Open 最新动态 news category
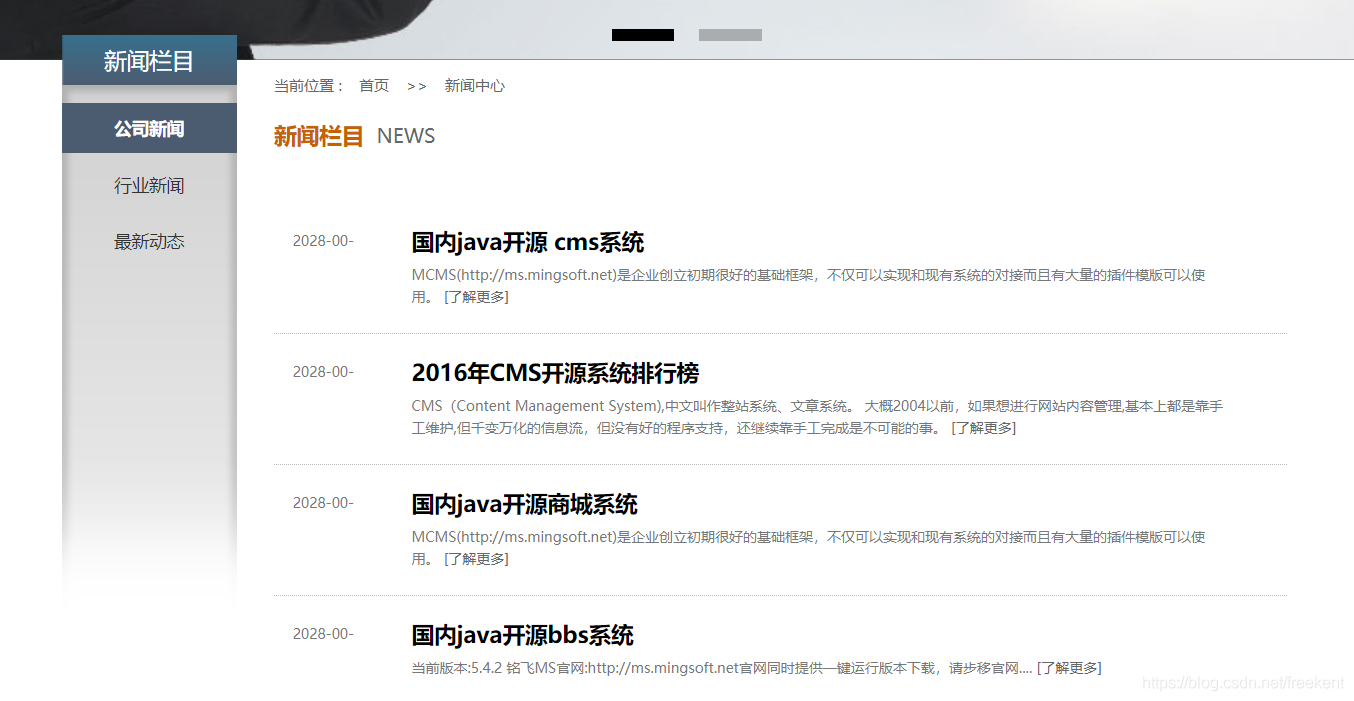Screen dimensions: 1354x701 coord(149,240)
